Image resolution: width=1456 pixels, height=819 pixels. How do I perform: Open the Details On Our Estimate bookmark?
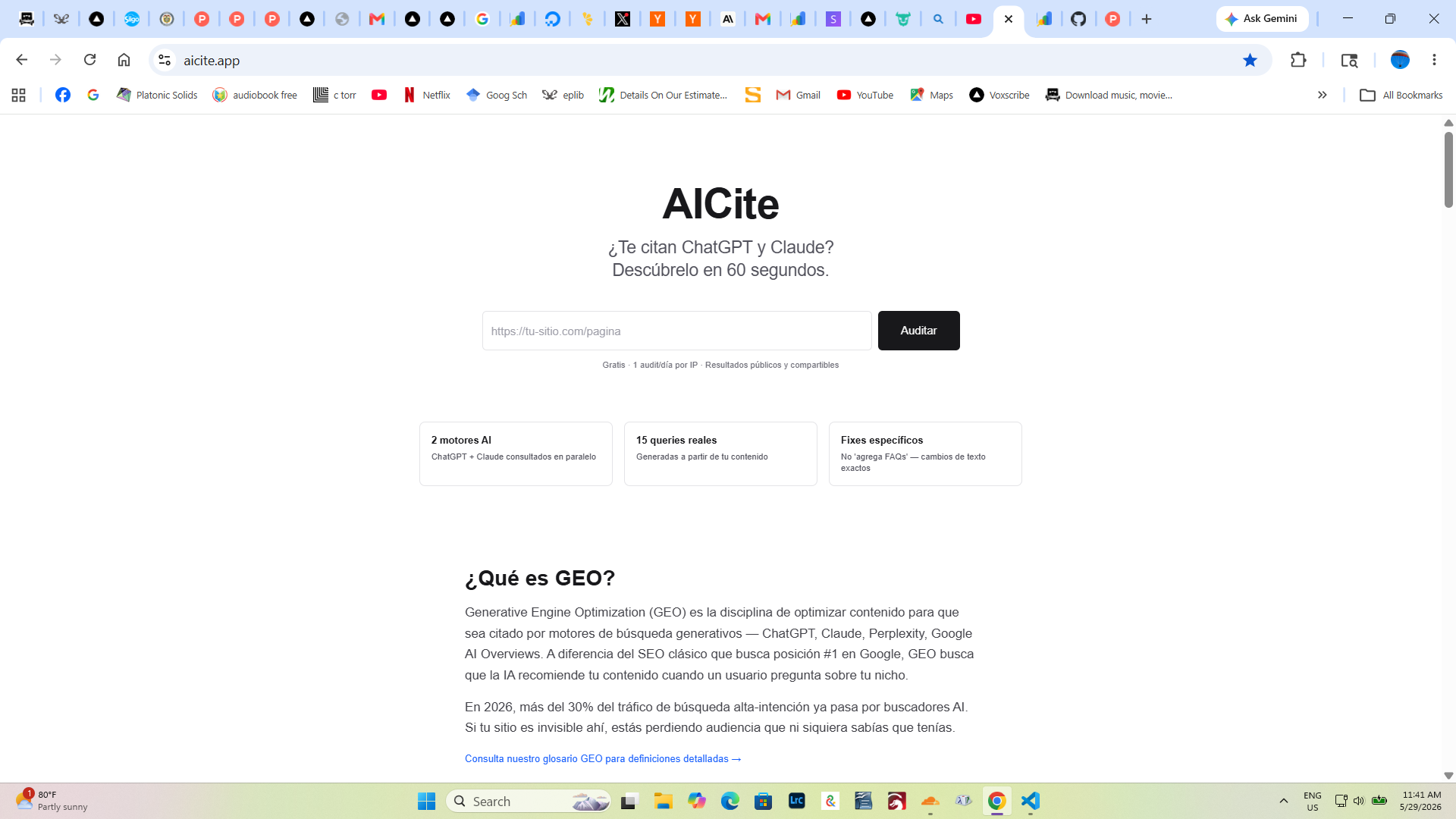point(663,95)
